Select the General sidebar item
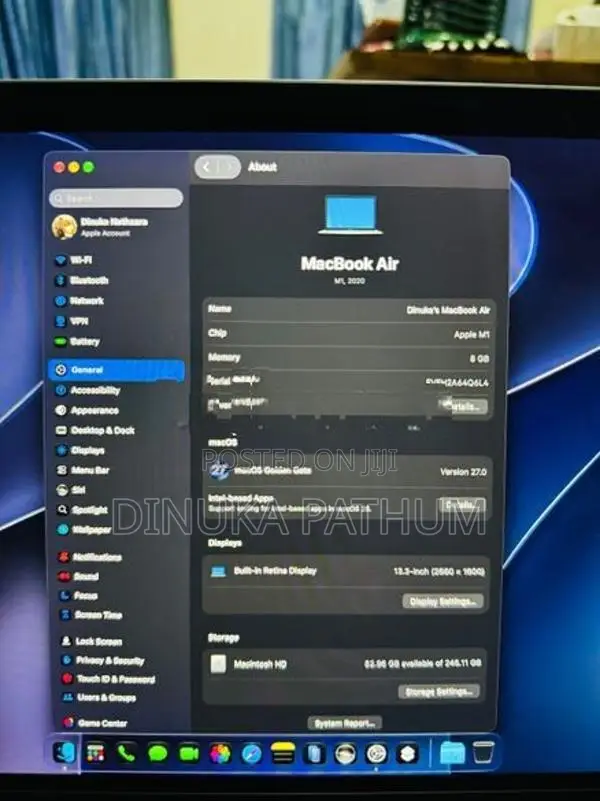The width and height of the screenshot is (600, 801). (x=116, y=370)
